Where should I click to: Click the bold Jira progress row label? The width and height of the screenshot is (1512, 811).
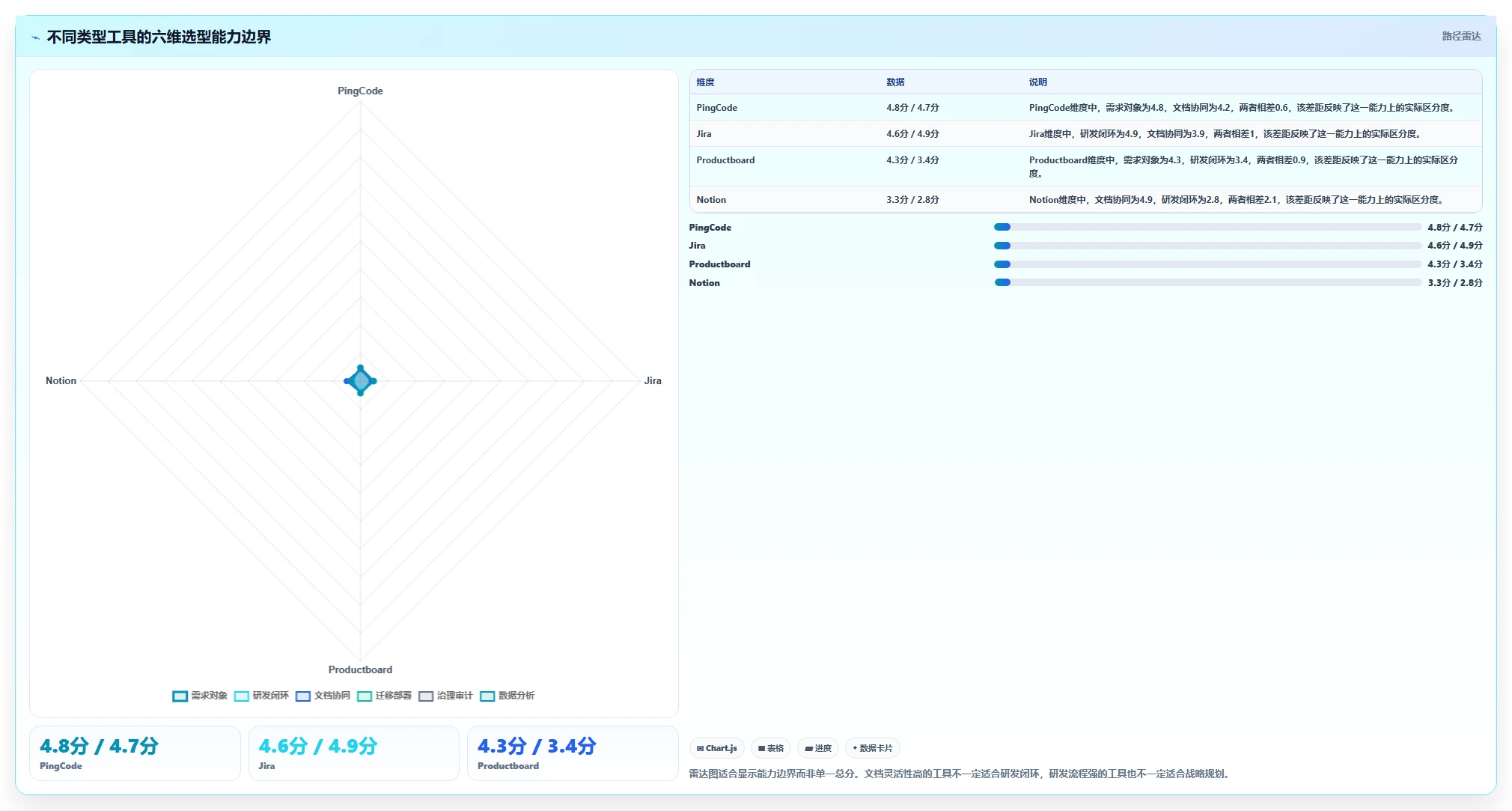697,246
